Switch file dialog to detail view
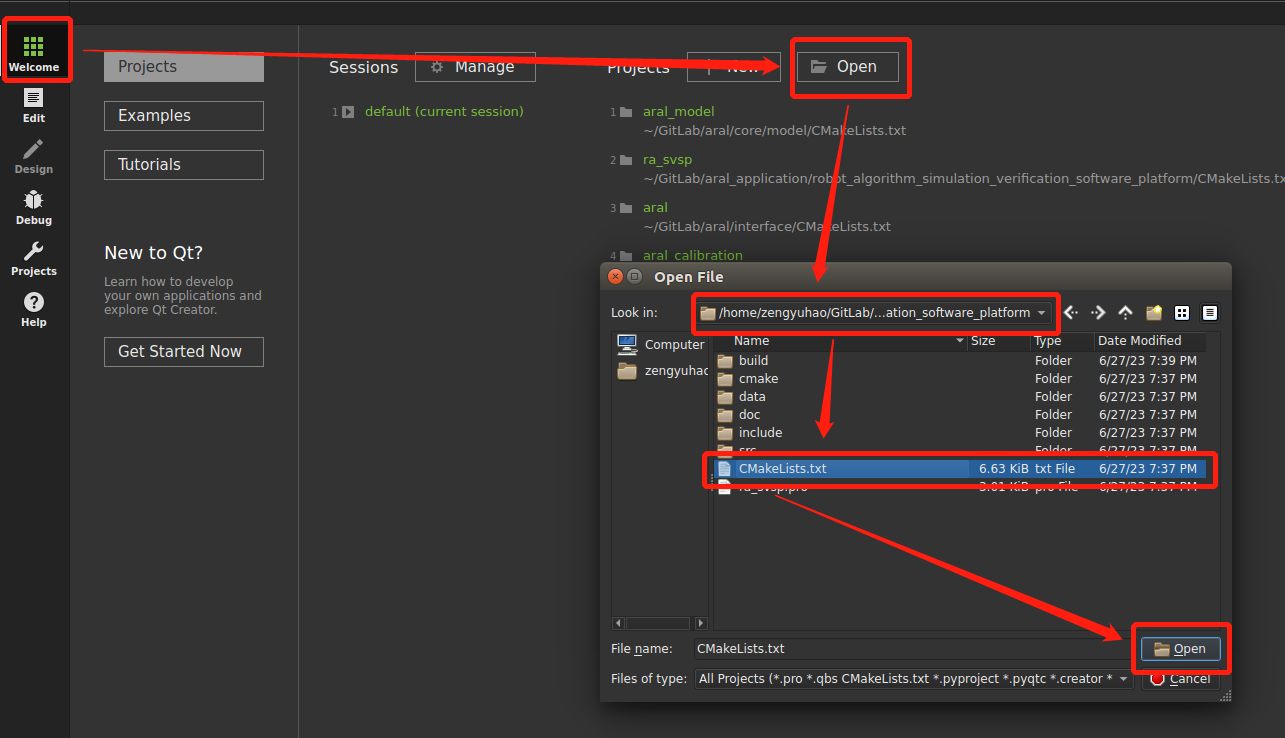 (x=1210, y=313)
